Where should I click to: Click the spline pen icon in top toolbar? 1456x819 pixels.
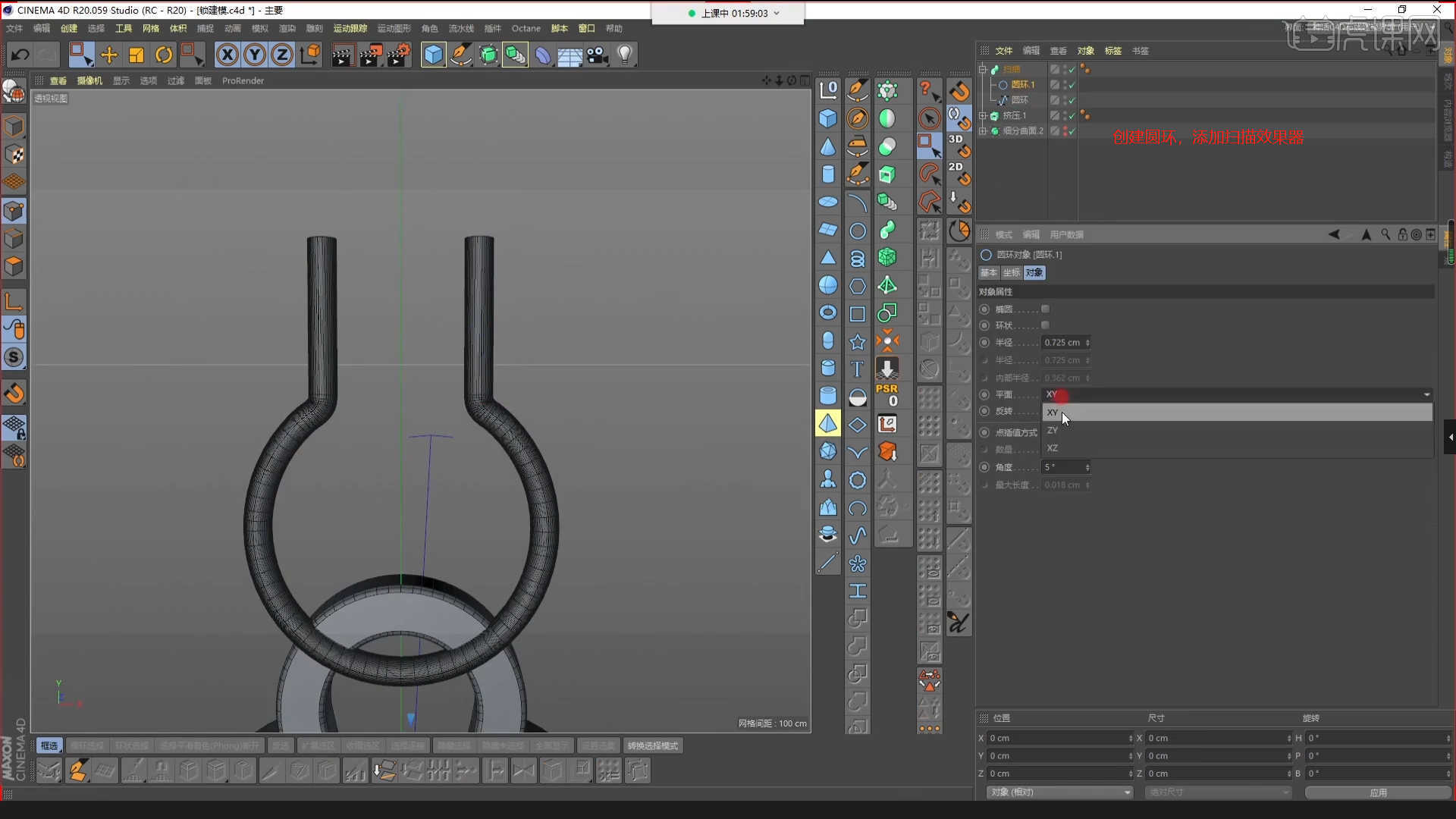pos(461,55)
